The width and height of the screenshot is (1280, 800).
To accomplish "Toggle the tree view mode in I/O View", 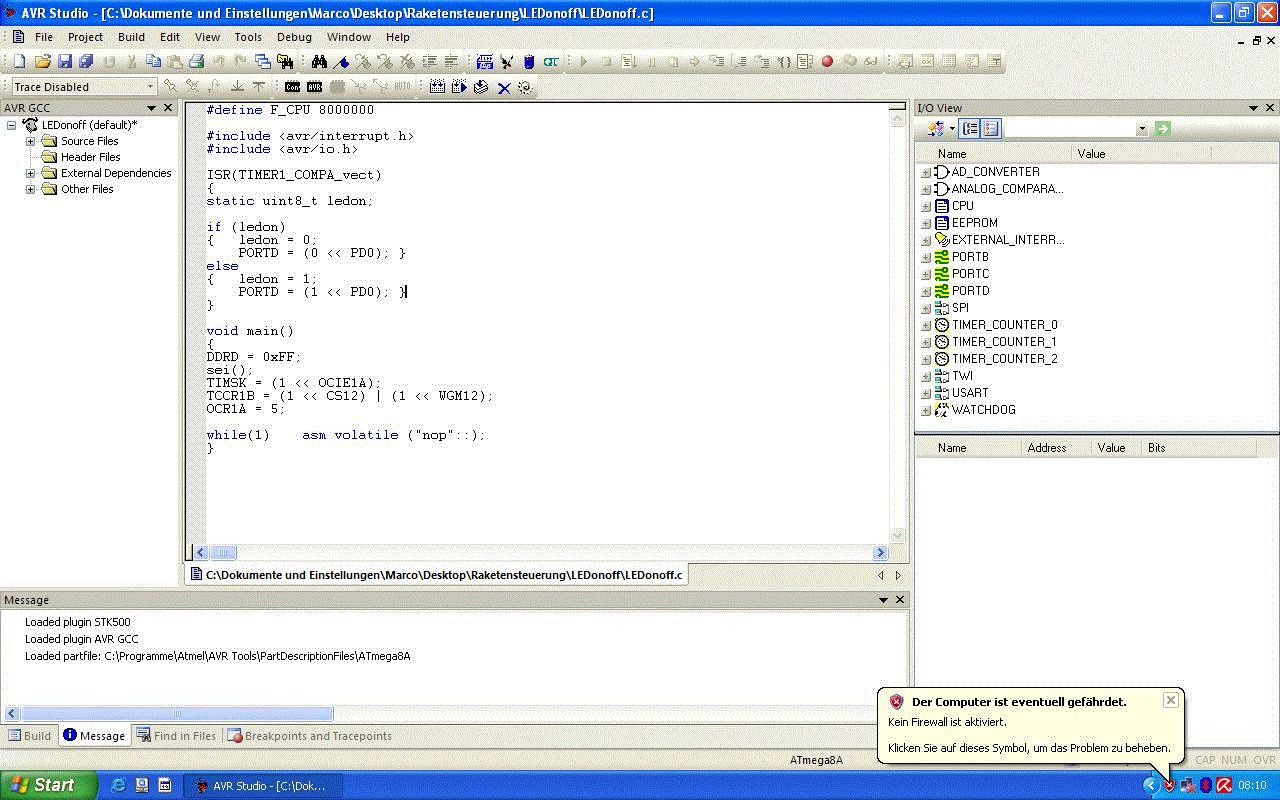I will tap(969, 129).
